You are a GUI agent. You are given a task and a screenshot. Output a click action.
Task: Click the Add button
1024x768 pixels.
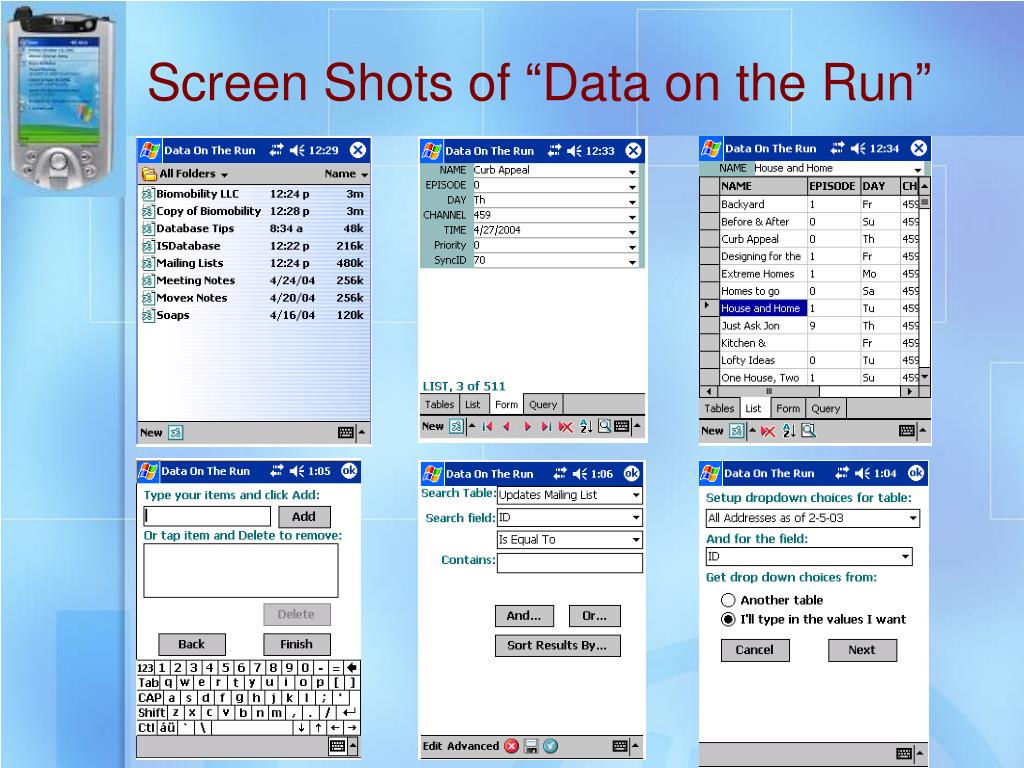click(x=304, y=517)
